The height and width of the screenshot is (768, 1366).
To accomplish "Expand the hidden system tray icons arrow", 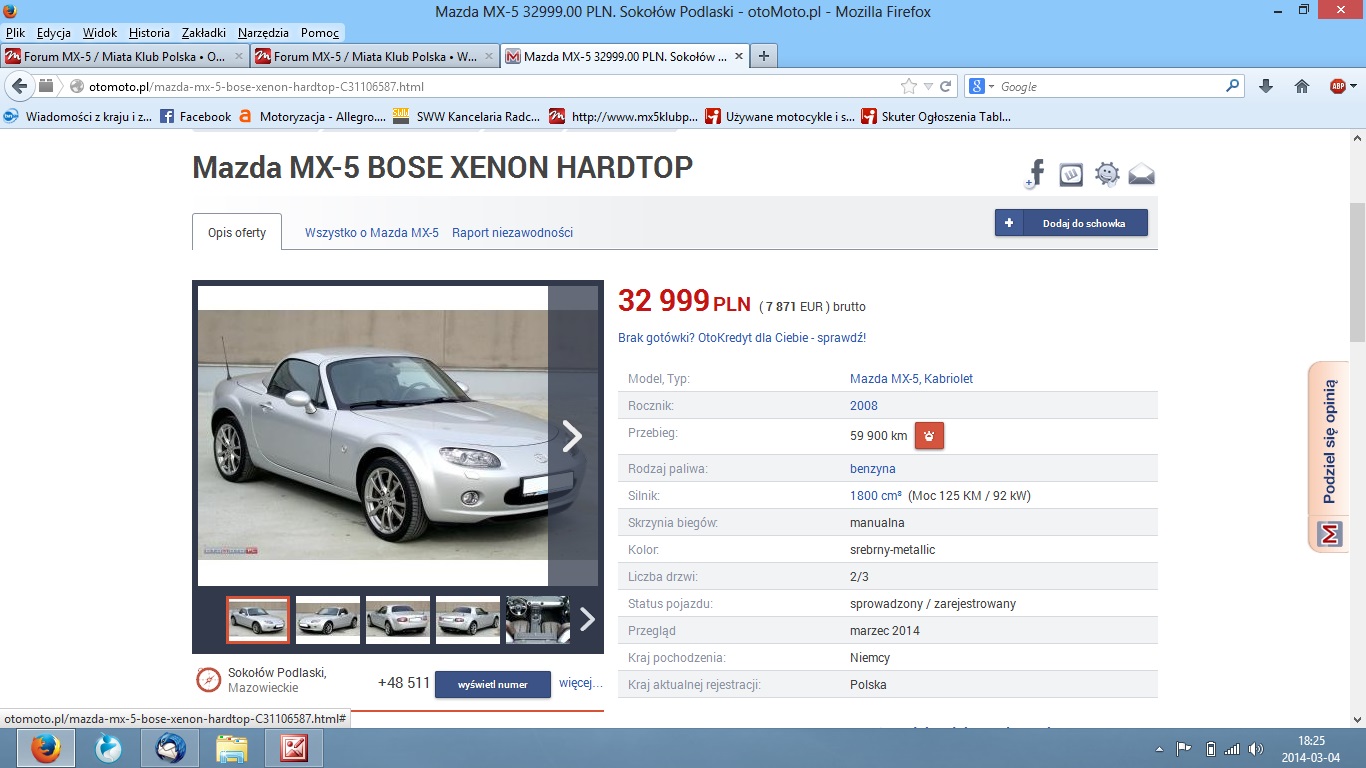I will (1159, 748).
